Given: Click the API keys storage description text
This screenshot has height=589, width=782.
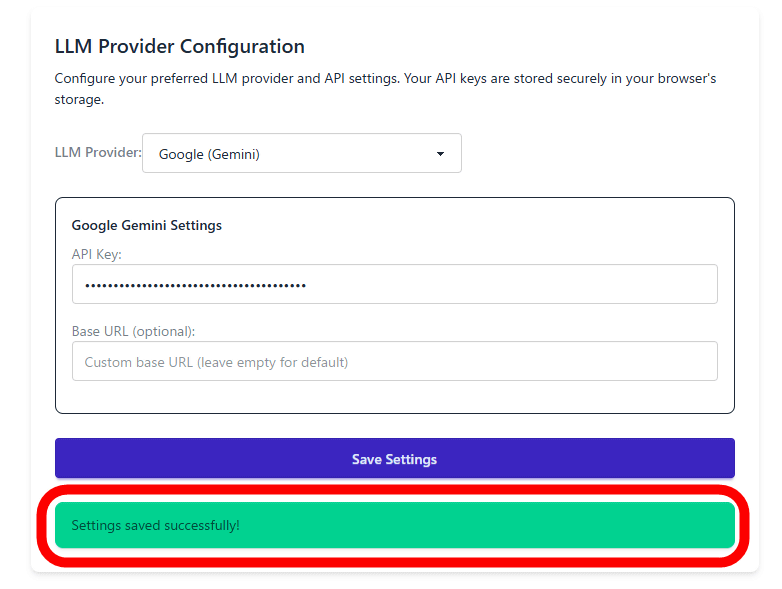Looking at the screenshot, I should click(385, 88).
